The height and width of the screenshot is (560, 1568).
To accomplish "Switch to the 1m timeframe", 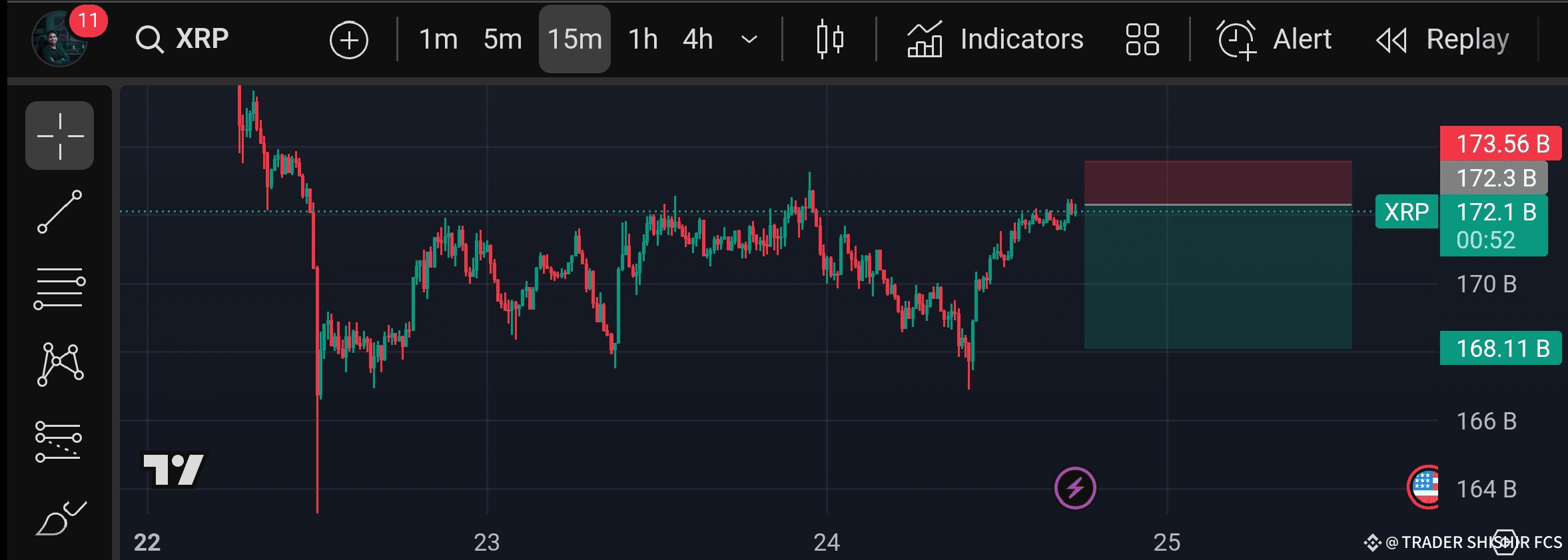I will click(x=438, y=39).
